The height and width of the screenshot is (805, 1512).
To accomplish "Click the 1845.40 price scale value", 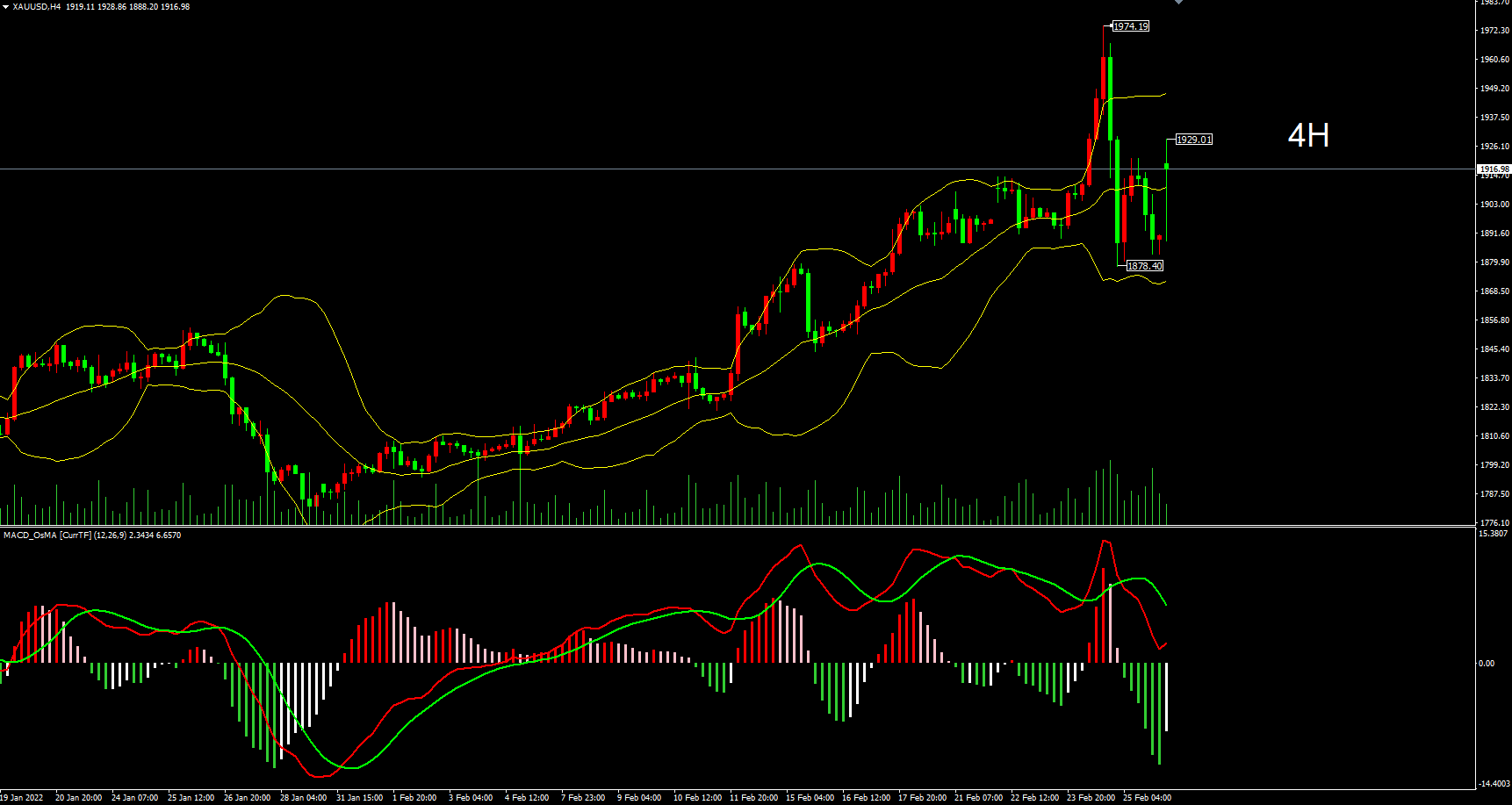I will pyautogui.click(x=1494, y=349).
